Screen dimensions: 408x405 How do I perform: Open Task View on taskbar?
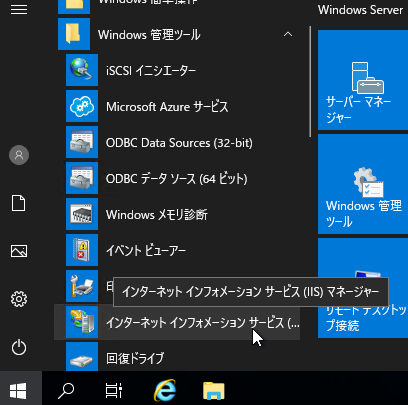(x=114, y=390)
